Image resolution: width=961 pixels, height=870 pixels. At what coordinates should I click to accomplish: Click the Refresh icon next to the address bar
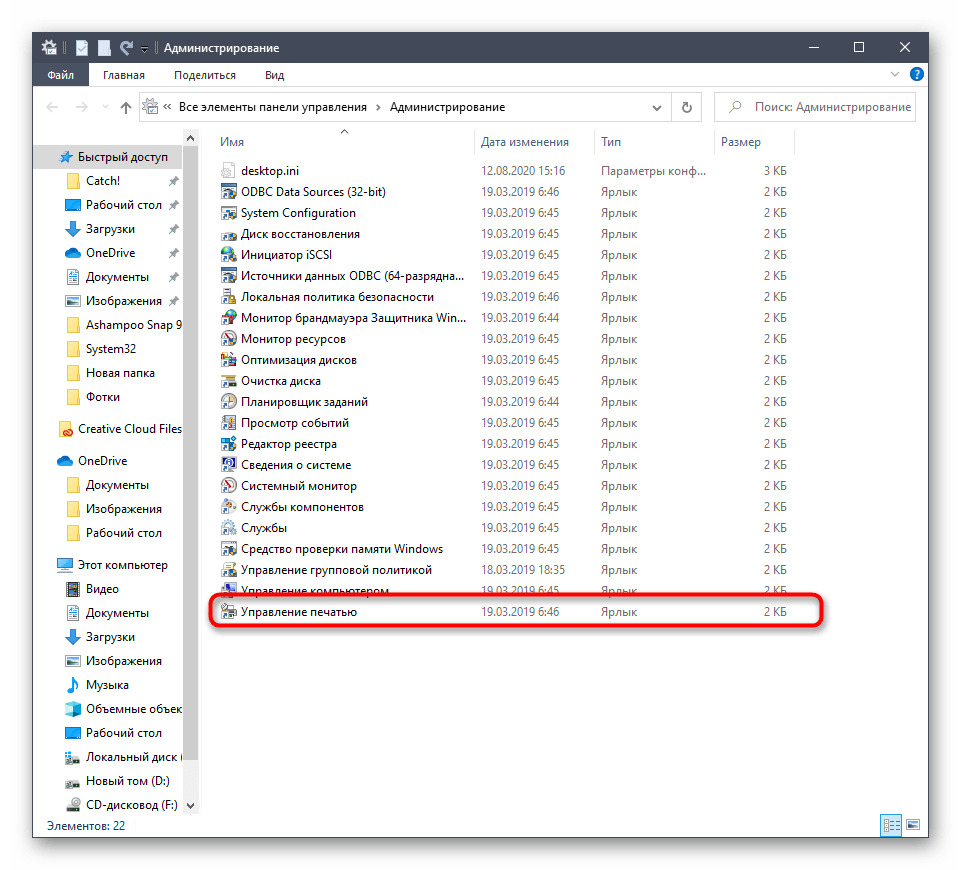click(x=686, y=106)
